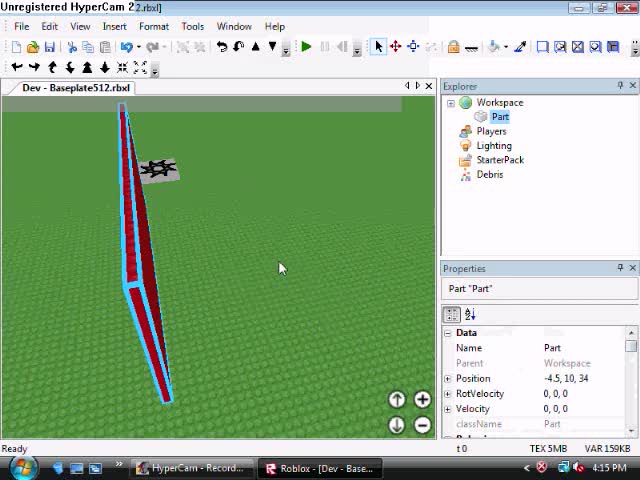Zoom out the viewport with minus button
Viewport: 640px width, 480px height.
(422, 425)
